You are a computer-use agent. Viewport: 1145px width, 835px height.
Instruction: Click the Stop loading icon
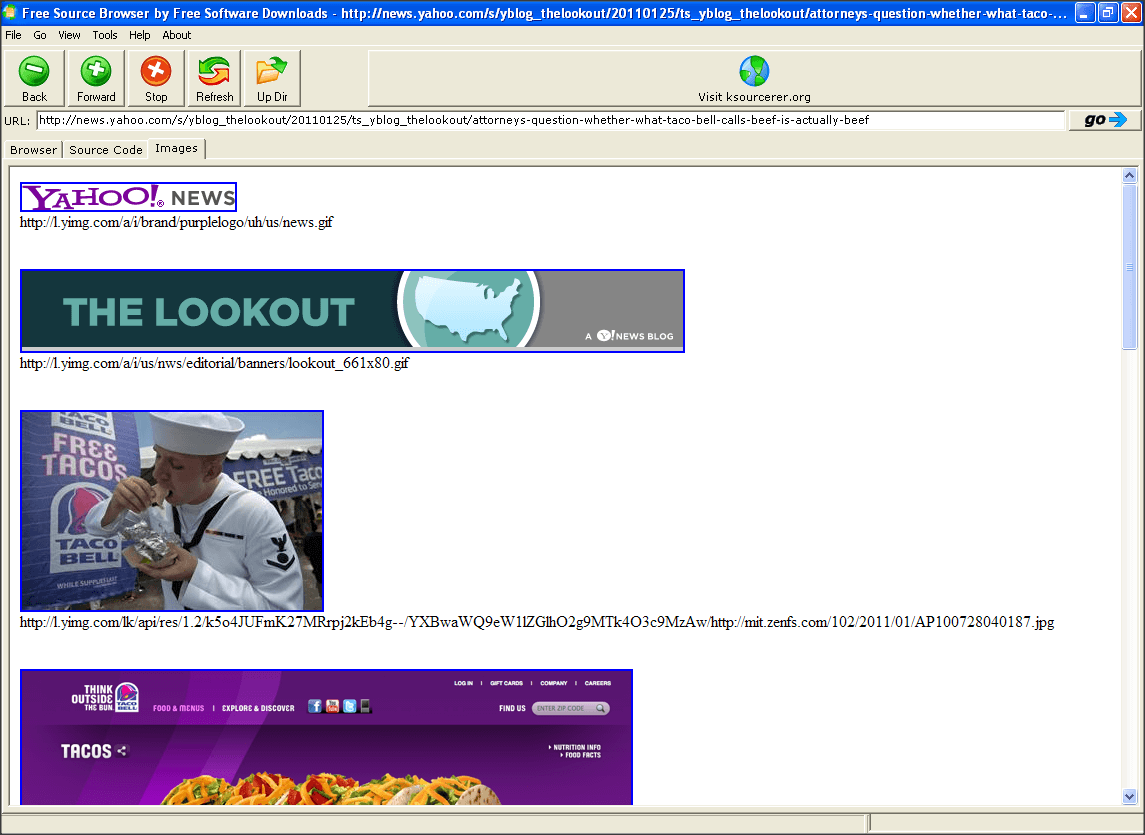point(155,70)
